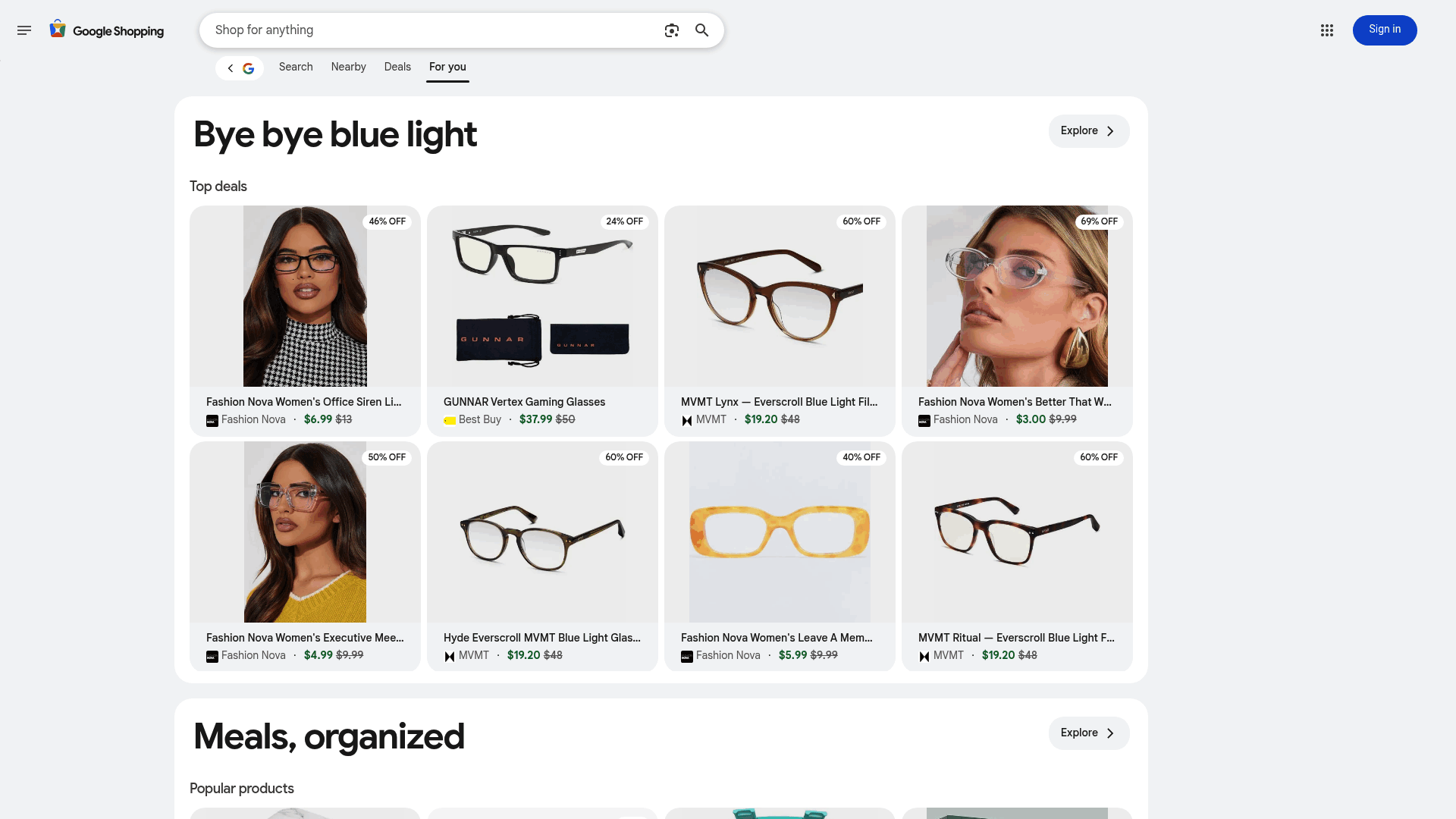Explore the Bye bye blue light section
The height and width of the screenshot is (819, 1456).
tap(1089, 131)
